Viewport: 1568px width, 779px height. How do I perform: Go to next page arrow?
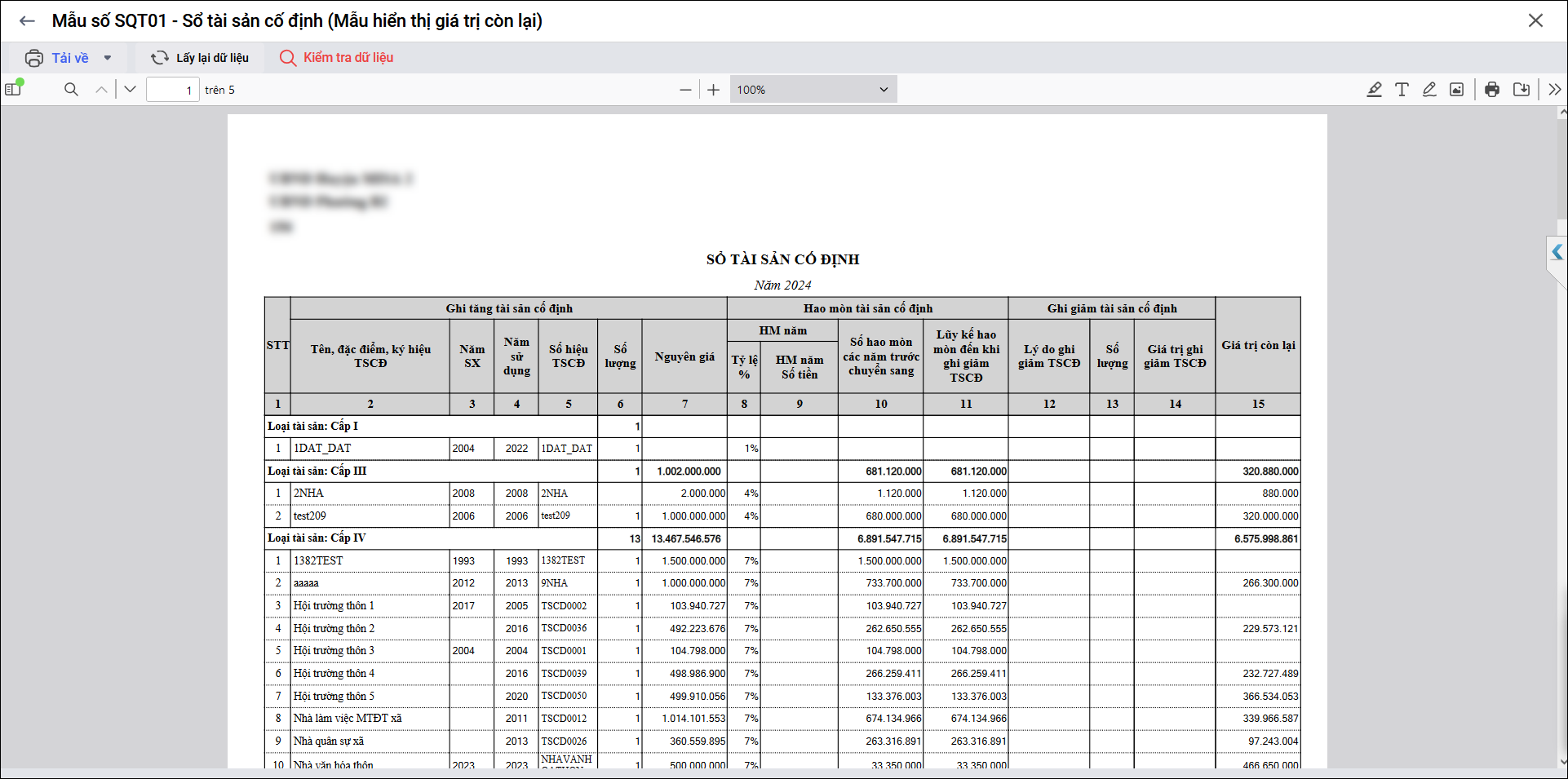click(130, 90)
